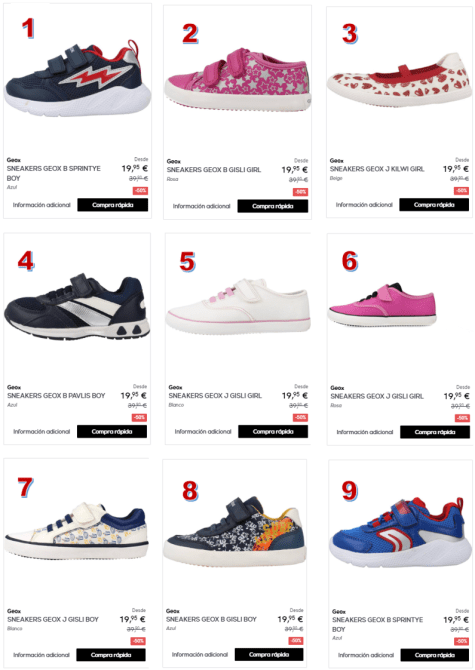Open the white J Gisli Girl sneaker image
The image size is (475, 670).
point(238,305)
